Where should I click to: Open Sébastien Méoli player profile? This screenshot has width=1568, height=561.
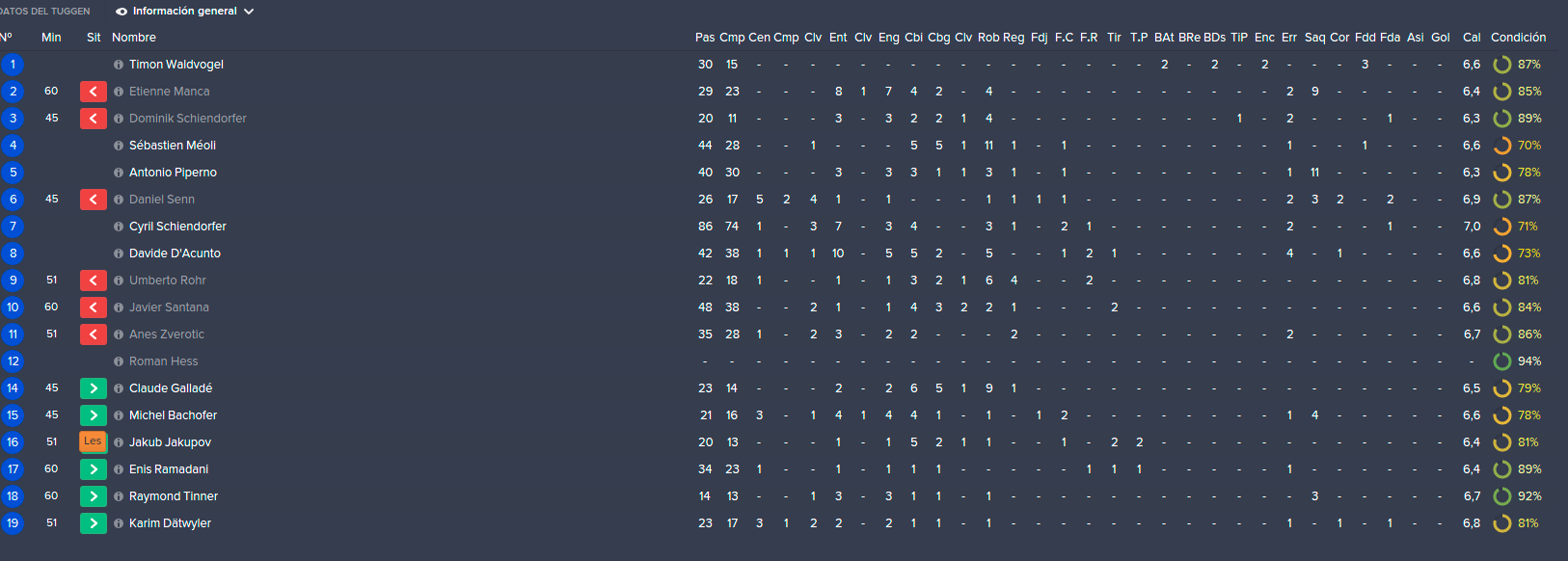click(x=173, y=146)
